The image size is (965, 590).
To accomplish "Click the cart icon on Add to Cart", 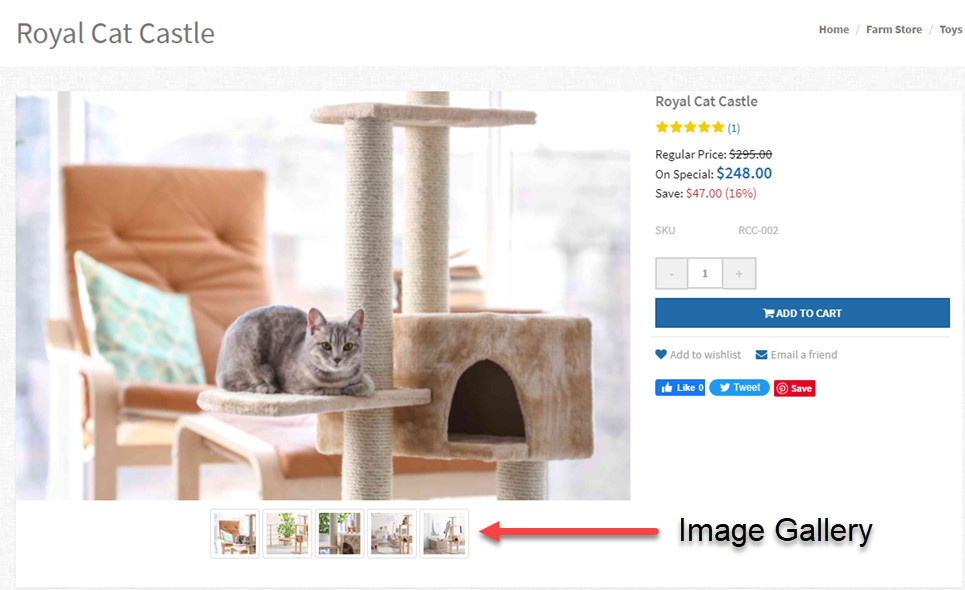I will tap(769, 313).
